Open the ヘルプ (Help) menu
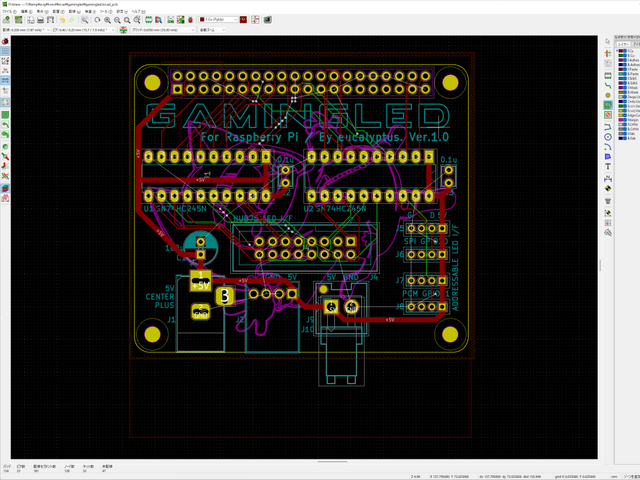This screenshot has width=640, height=480. (136, 11)
